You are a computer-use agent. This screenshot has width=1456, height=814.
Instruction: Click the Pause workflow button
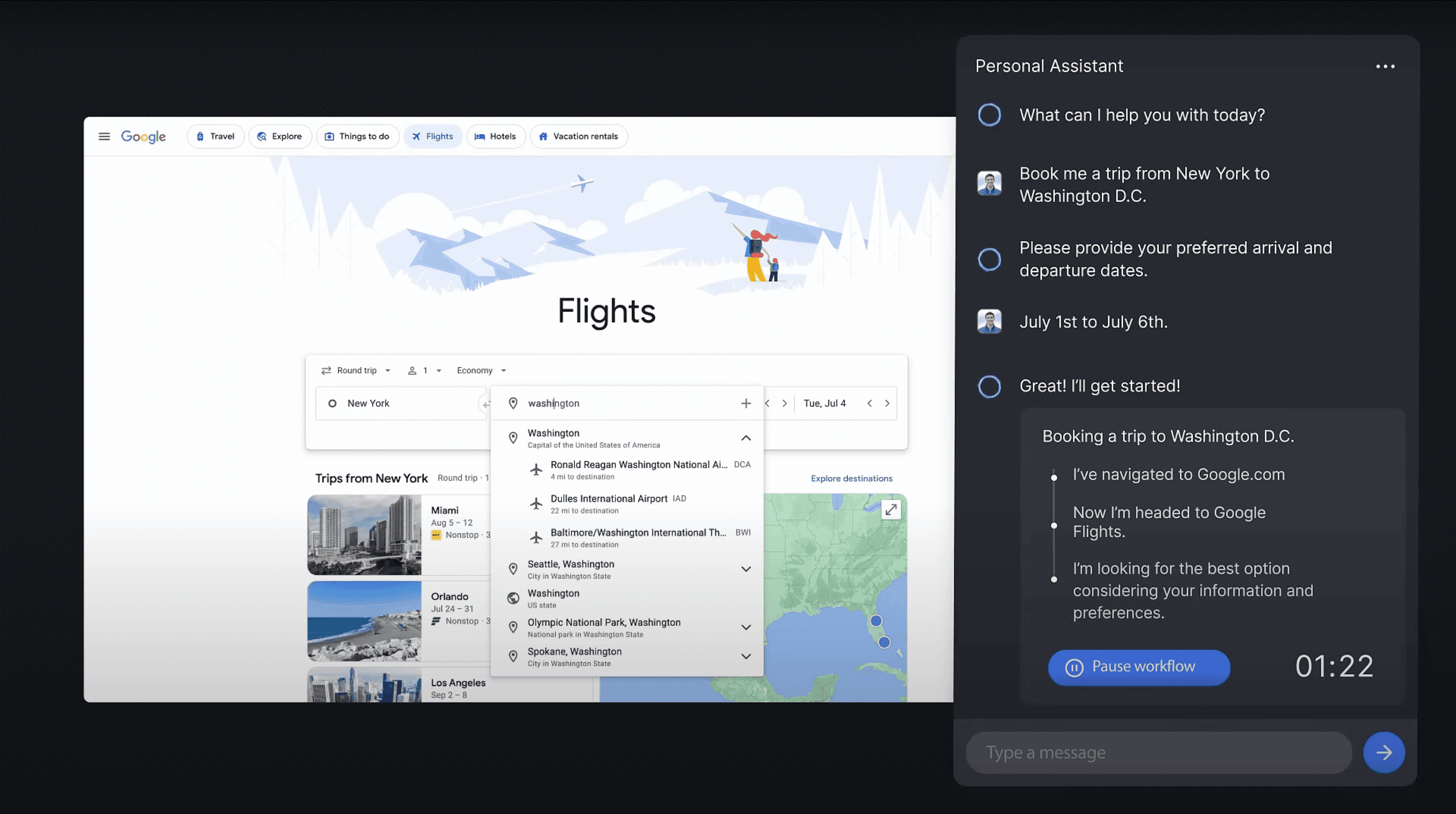(x=1138, y=667)
